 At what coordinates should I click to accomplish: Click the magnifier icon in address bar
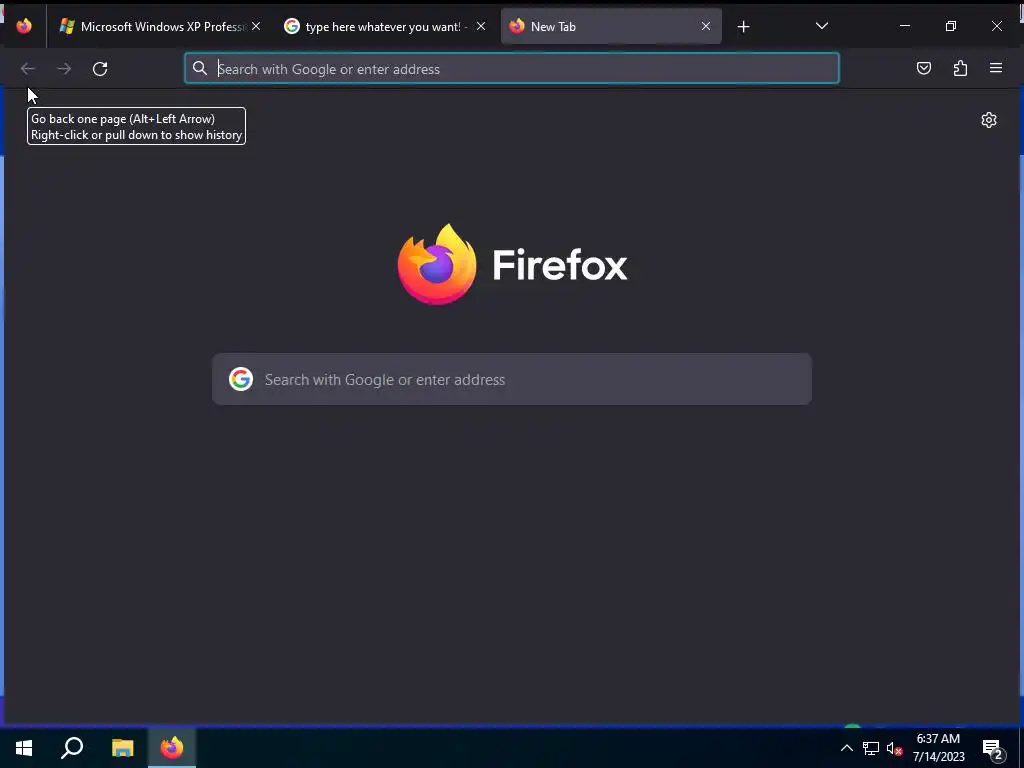pos(200,69)
